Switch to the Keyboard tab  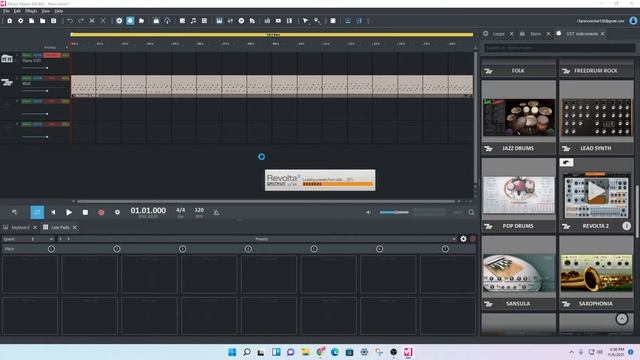pos(20,227)
